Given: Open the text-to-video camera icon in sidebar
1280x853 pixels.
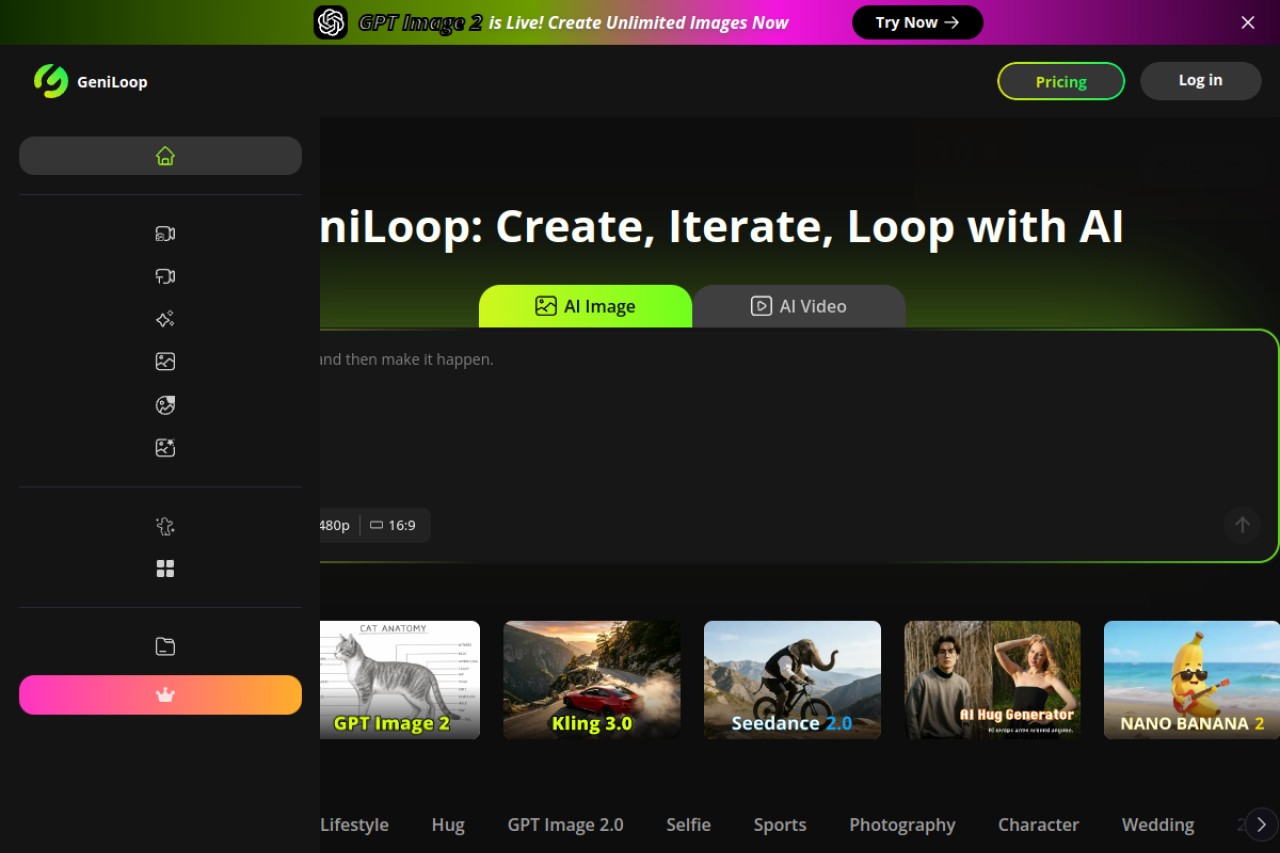Looking at the screenshot, I should coord(165,277).
